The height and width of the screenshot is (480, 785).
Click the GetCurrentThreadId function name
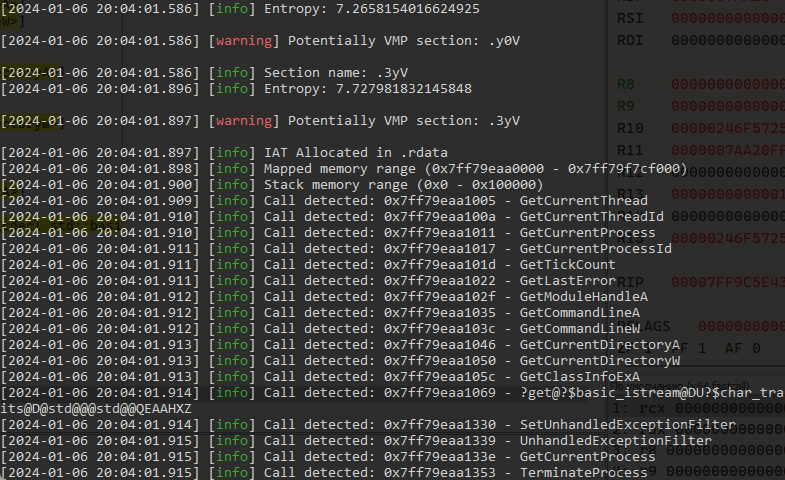coord(592,217)
